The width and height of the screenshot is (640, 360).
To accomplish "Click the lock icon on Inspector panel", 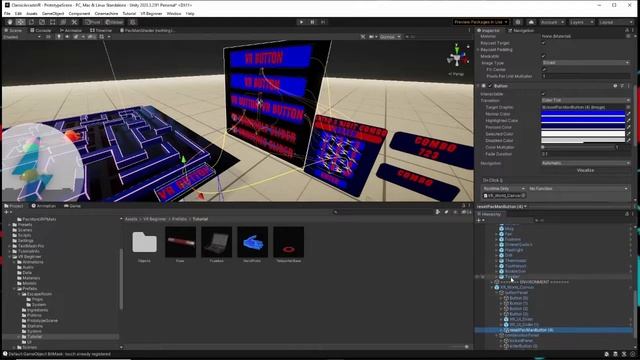I will (x=627, y=30).
